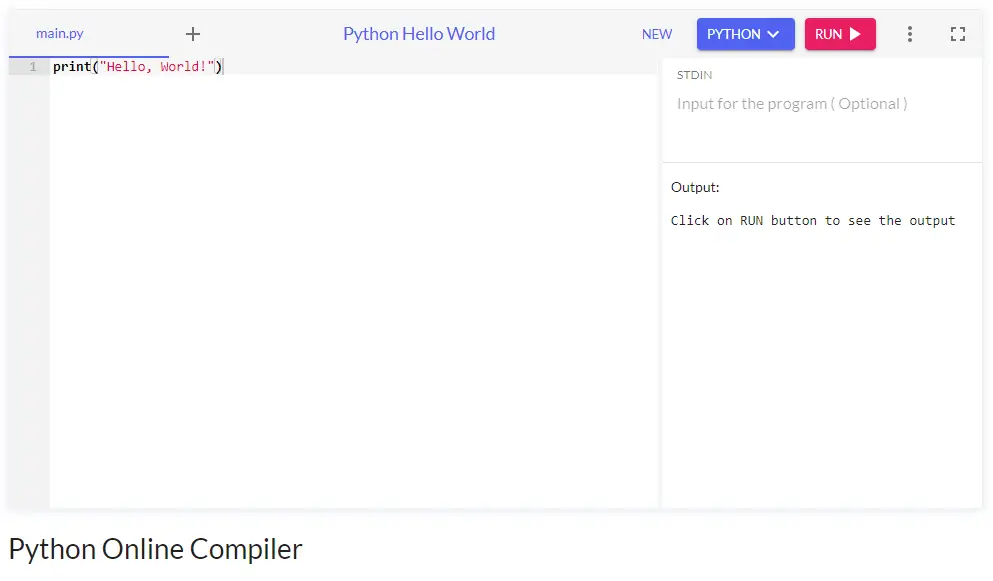Screen dimensions: 993x581
Task: Click the STDIN label
Action: (694, 75)
